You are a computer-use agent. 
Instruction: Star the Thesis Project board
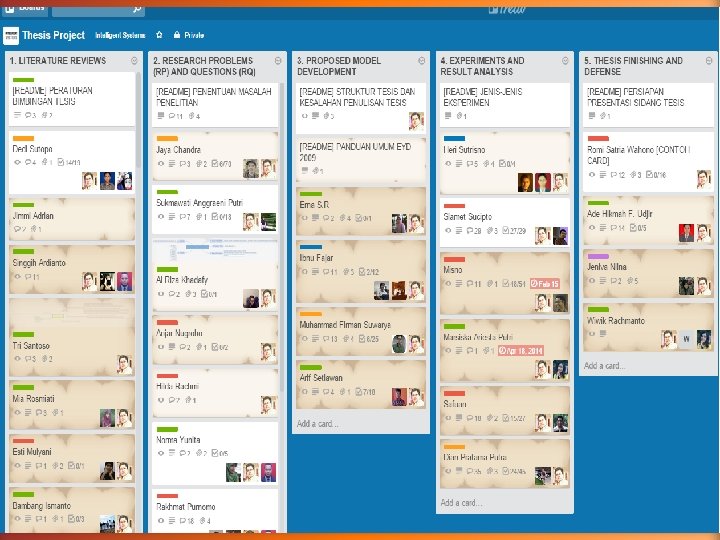[159, 35]
